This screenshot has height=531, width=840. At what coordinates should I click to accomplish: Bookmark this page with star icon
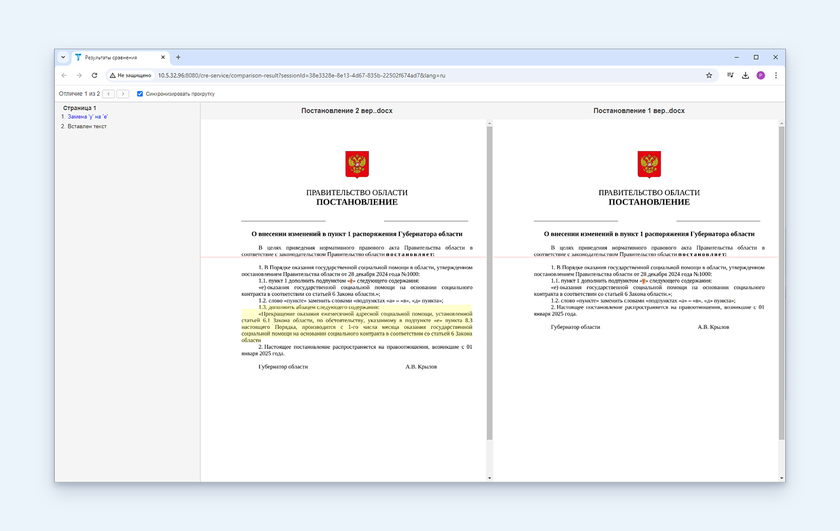click(x=709, y=75)
